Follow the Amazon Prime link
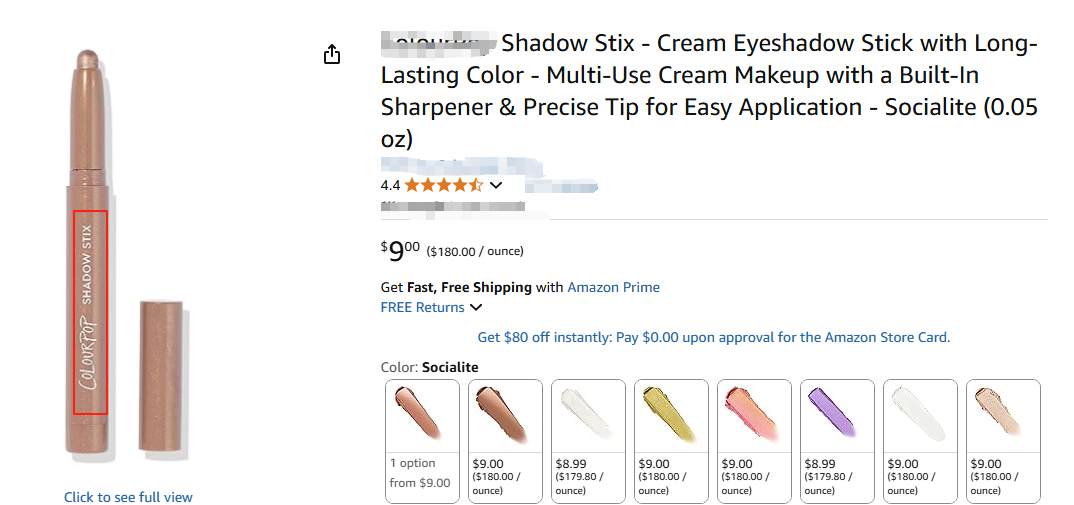This screenshot has height=505, width=1074. (x=613, y=287)
